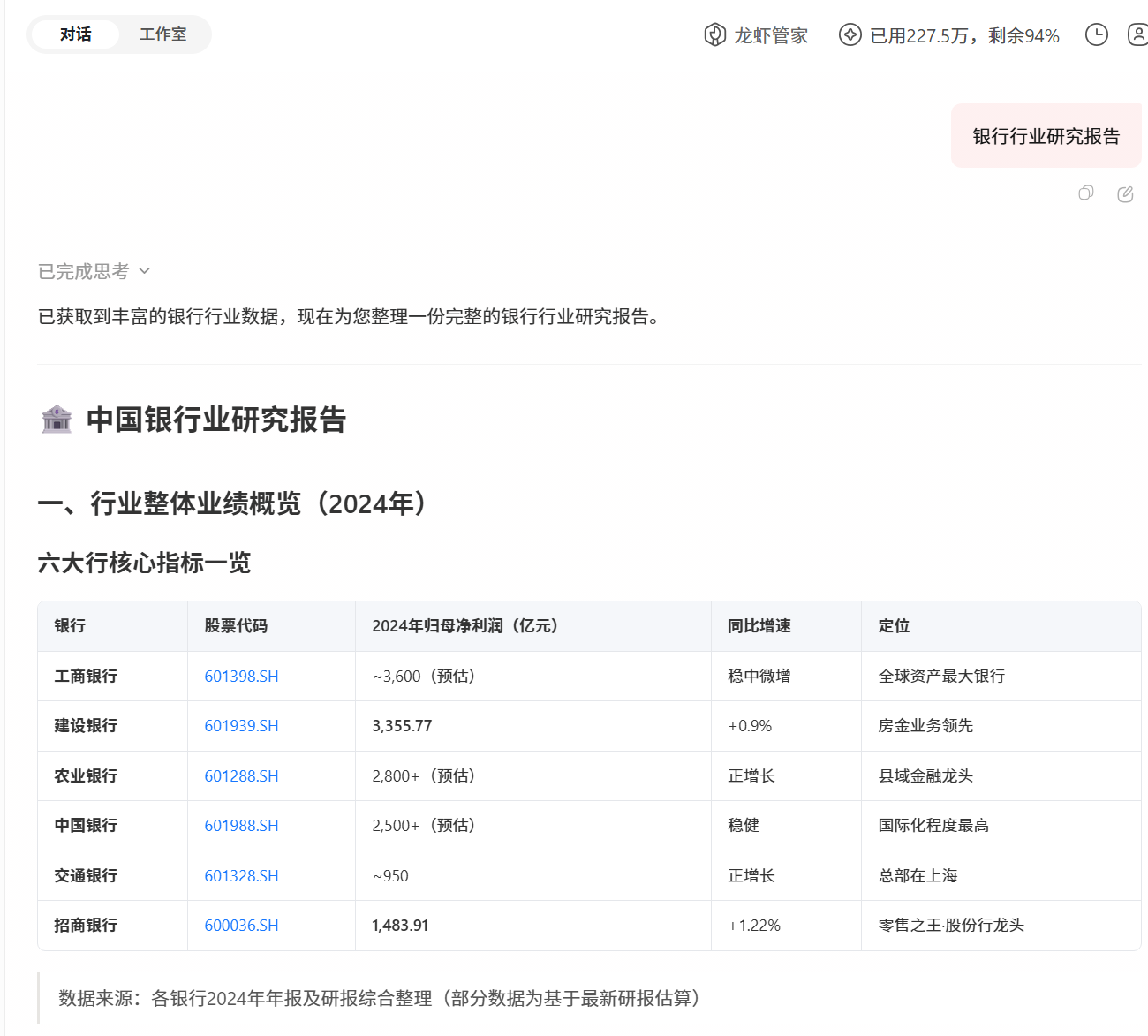Open conversation history via clock icon
1148x1036 pixels.
[x=1097, y=35]
